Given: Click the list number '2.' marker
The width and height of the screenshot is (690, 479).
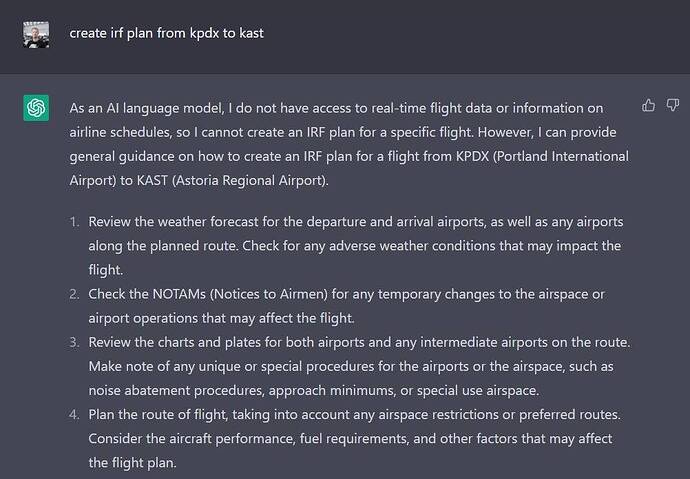Looking at the screenshot, I should pyautogui.click(x=74, y=294).
